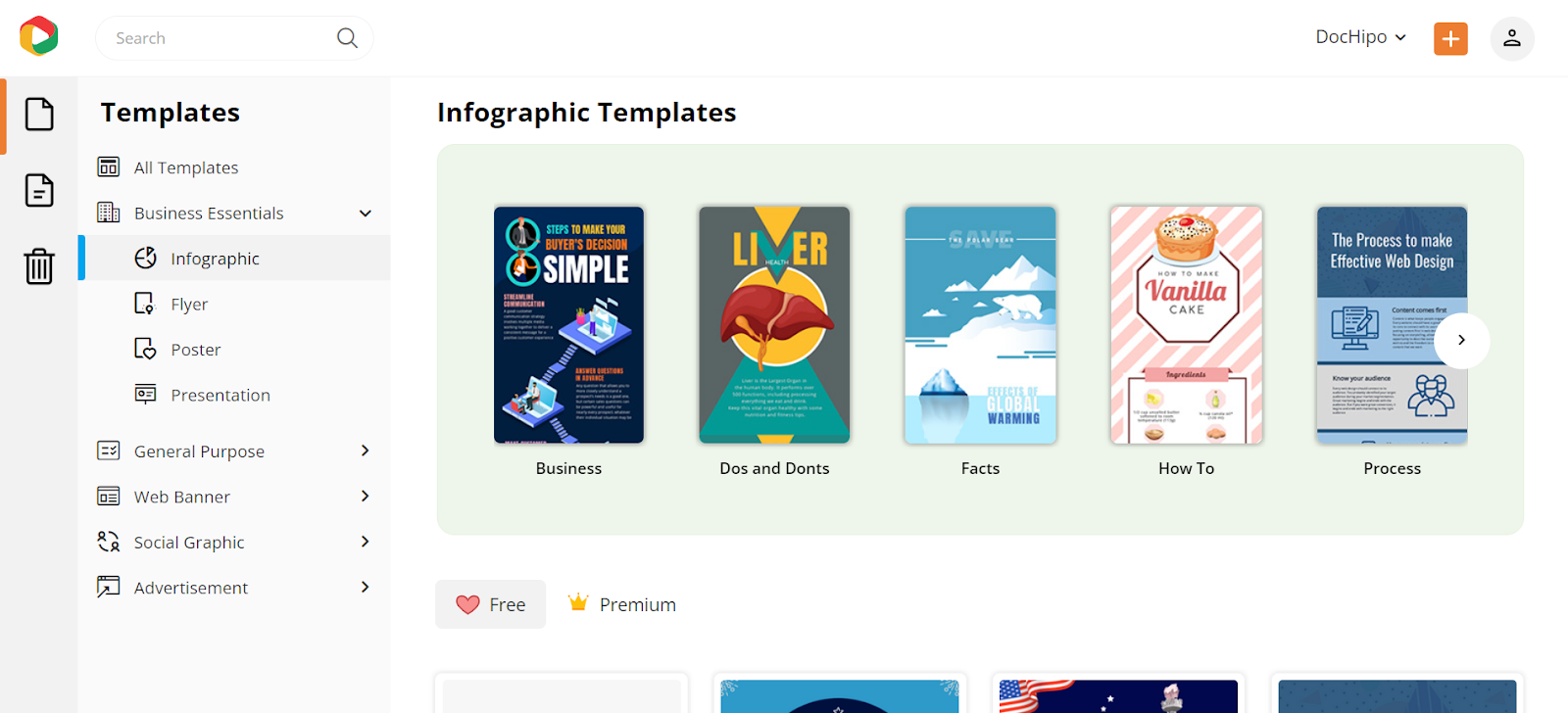Open the user profile avatar icon
The image size is (1568, 713).
(1512, 38)
